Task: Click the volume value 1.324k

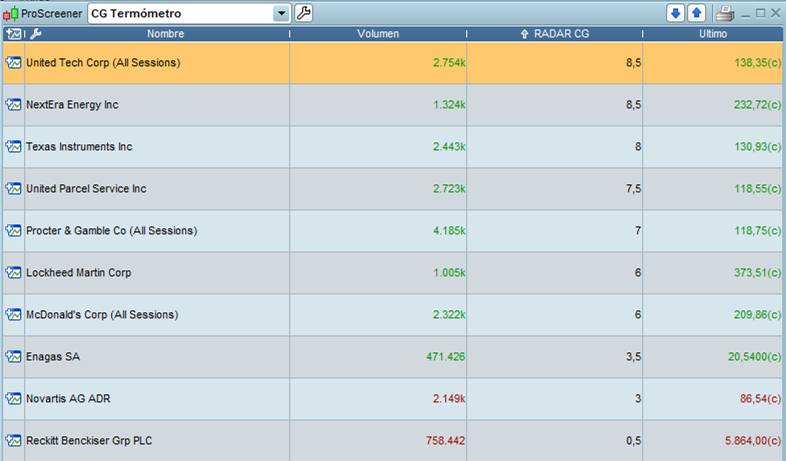Action: (449, 105)
